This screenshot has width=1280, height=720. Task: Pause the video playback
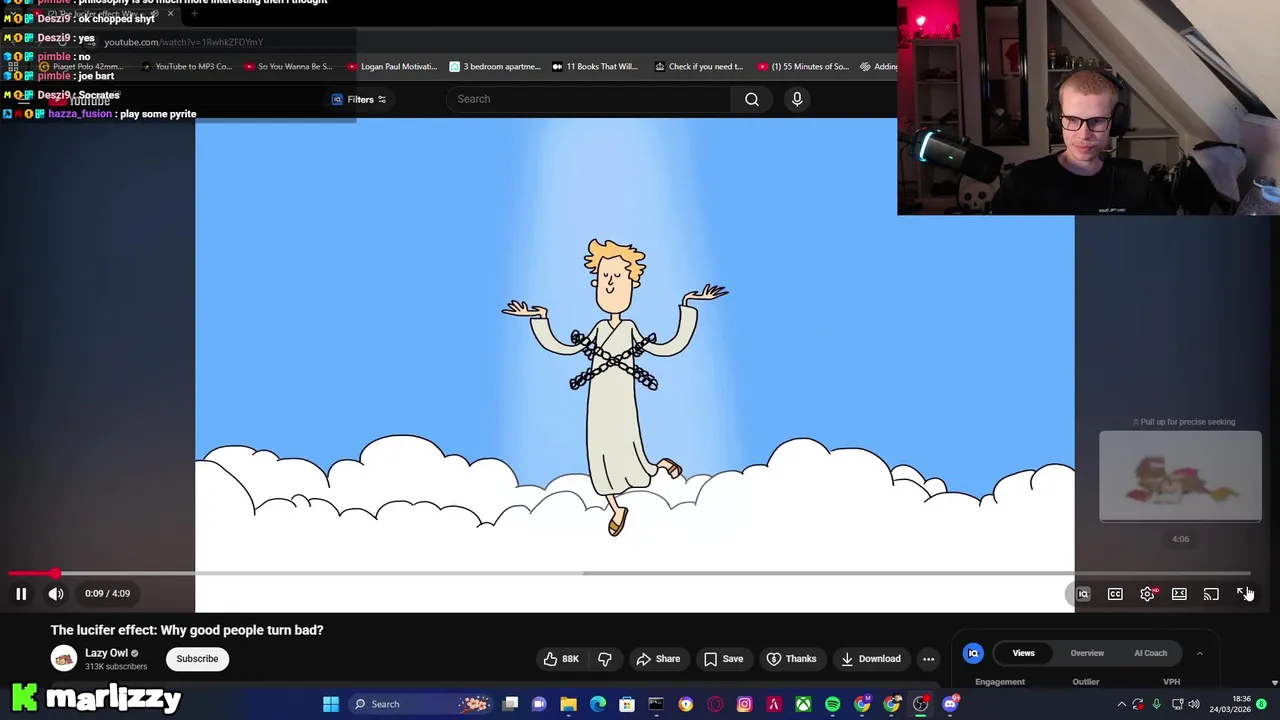pos(21,593)
